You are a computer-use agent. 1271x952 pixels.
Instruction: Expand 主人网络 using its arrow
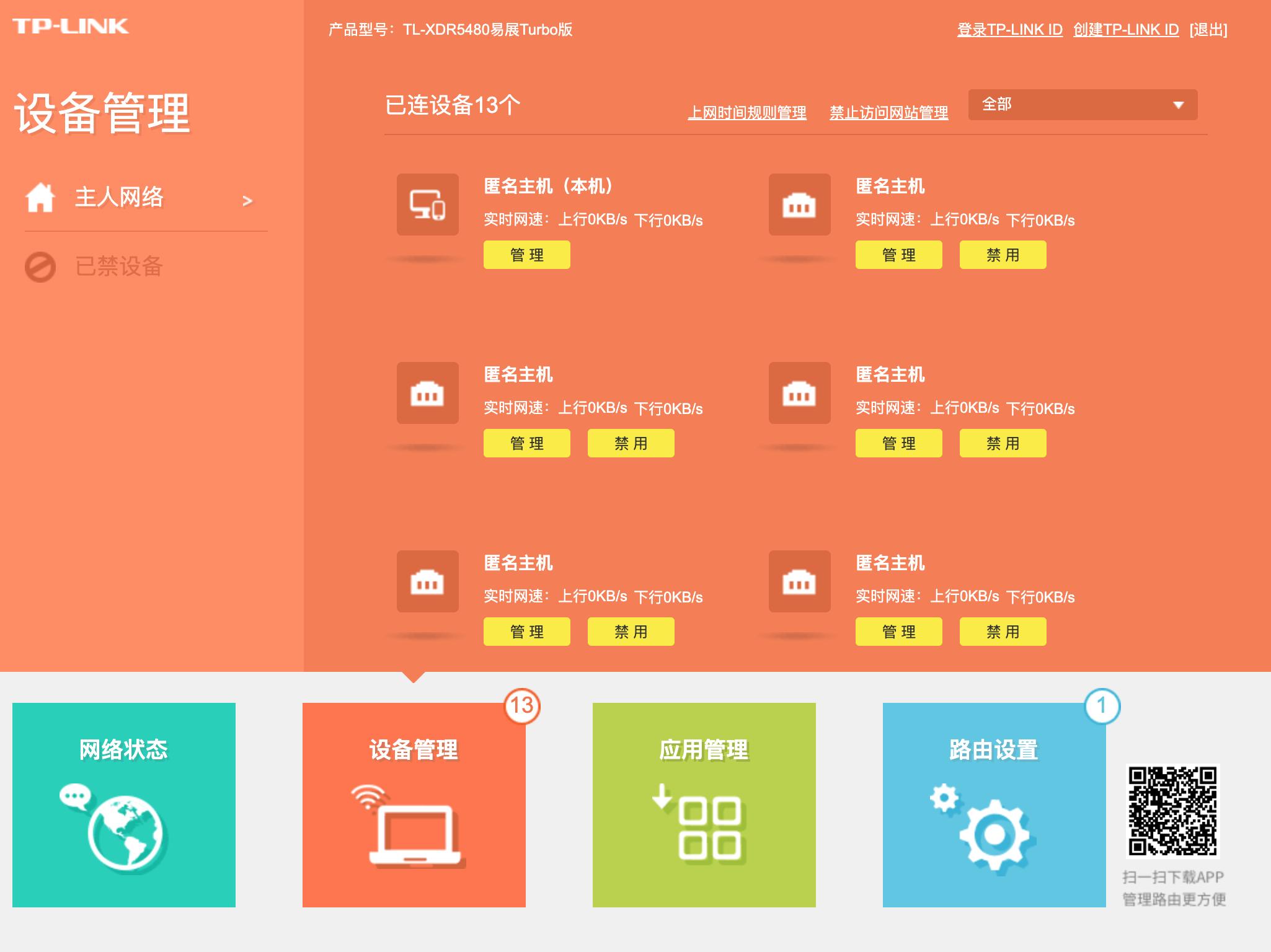point(247,200)
